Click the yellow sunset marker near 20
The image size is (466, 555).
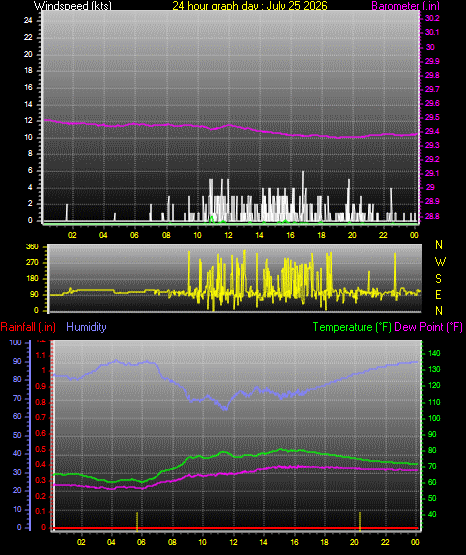(x=360, y=521)
